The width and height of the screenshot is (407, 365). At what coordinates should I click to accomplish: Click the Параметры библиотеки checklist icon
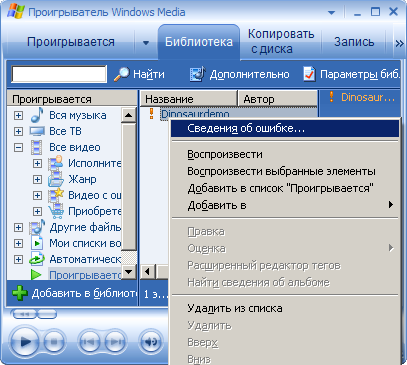pyautogui.click(x=309, y=74)
